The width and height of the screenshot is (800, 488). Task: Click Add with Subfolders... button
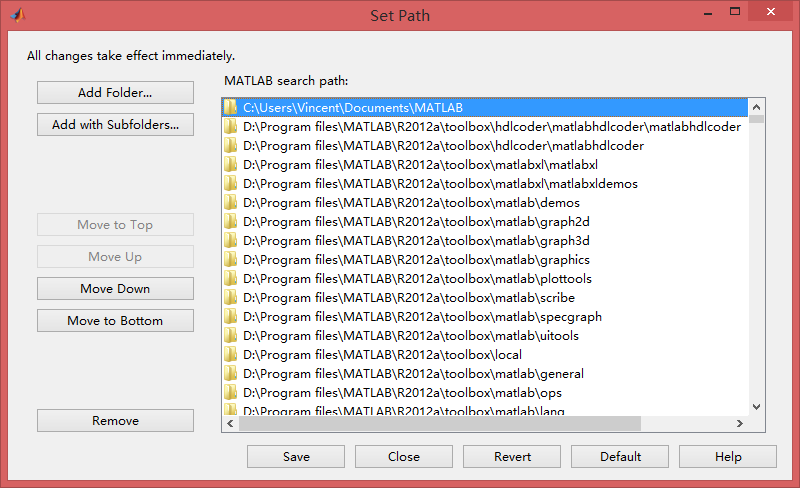115,125
